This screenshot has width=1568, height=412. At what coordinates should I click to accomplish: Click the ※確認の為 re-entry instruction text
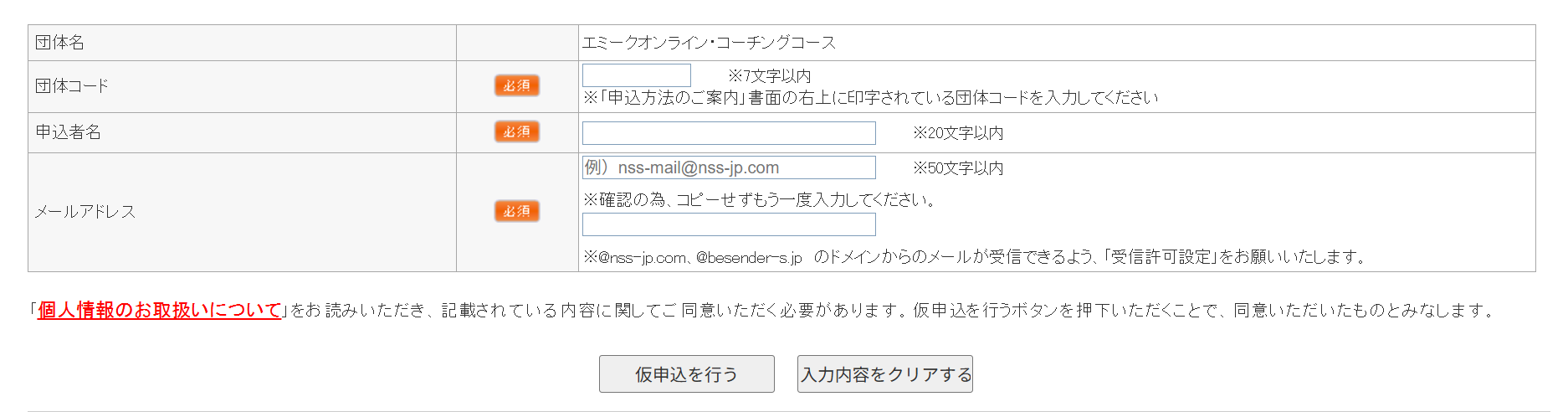[759, 199]
